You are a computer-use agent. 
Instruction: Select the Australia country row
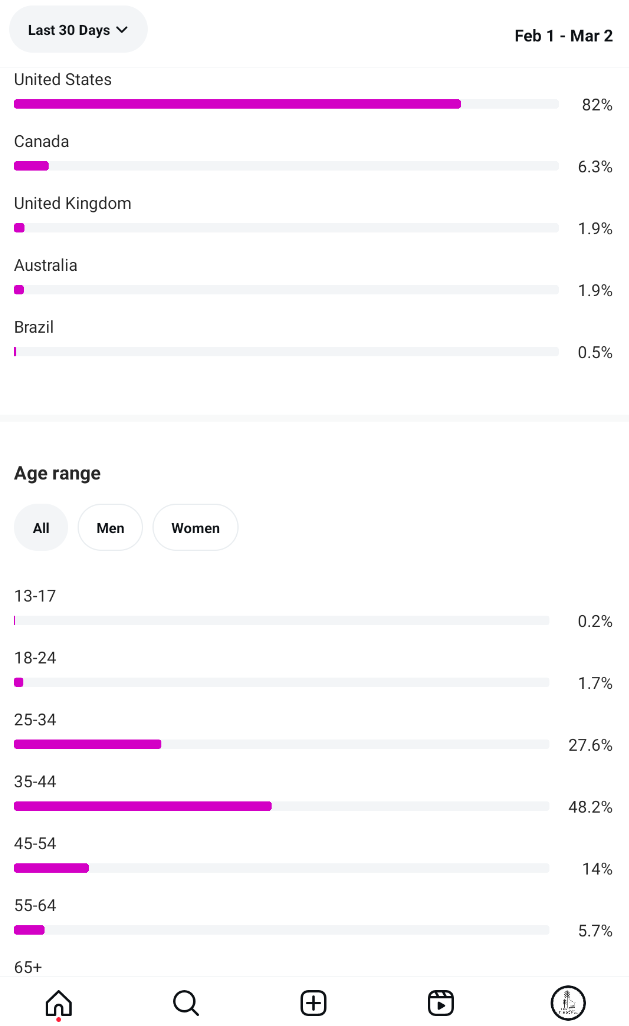pyautogui.click(x=313, y=277)
